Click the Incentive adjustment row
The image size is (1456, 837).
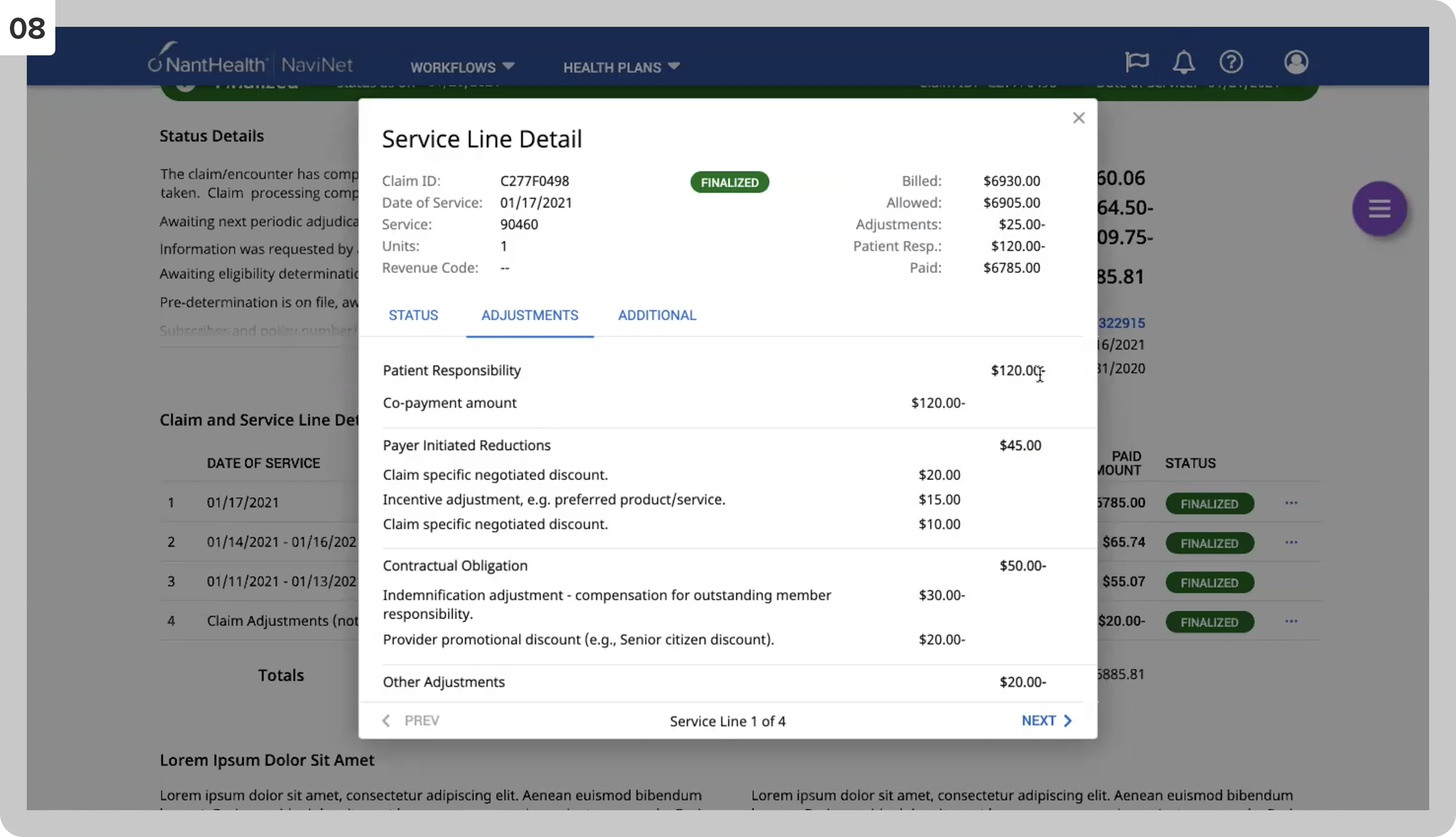[672, 500]
